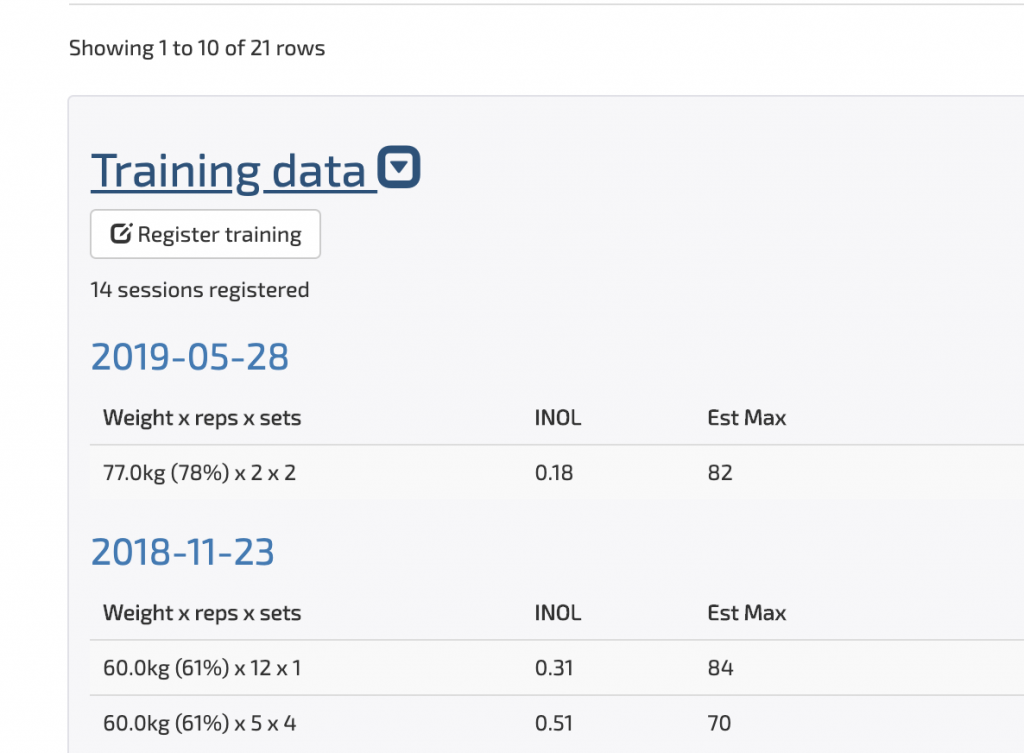Image resolution: width=1024 pixels, height=753 pixels.
Task: Click the 0.18 INOL value
Action: point(554,473)
